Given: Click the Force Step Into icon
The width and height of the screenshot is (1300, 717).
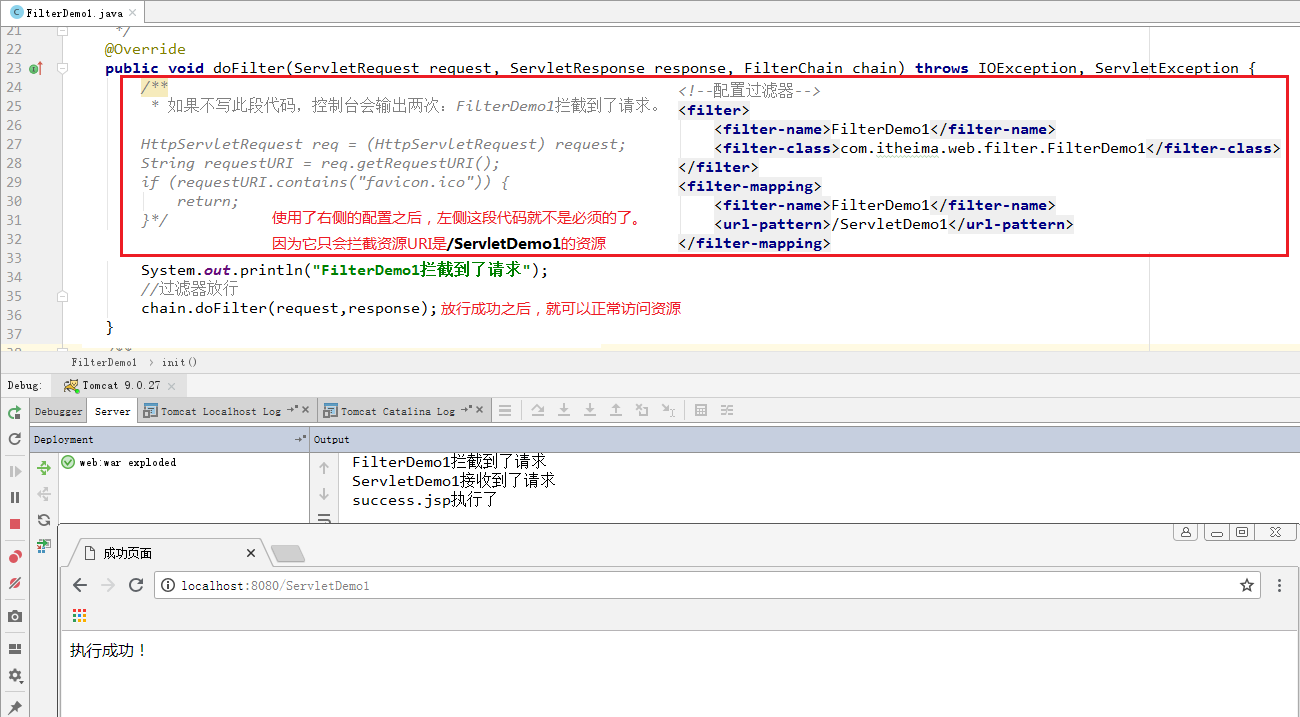Looking at the screenshot, I should point(590,410).
